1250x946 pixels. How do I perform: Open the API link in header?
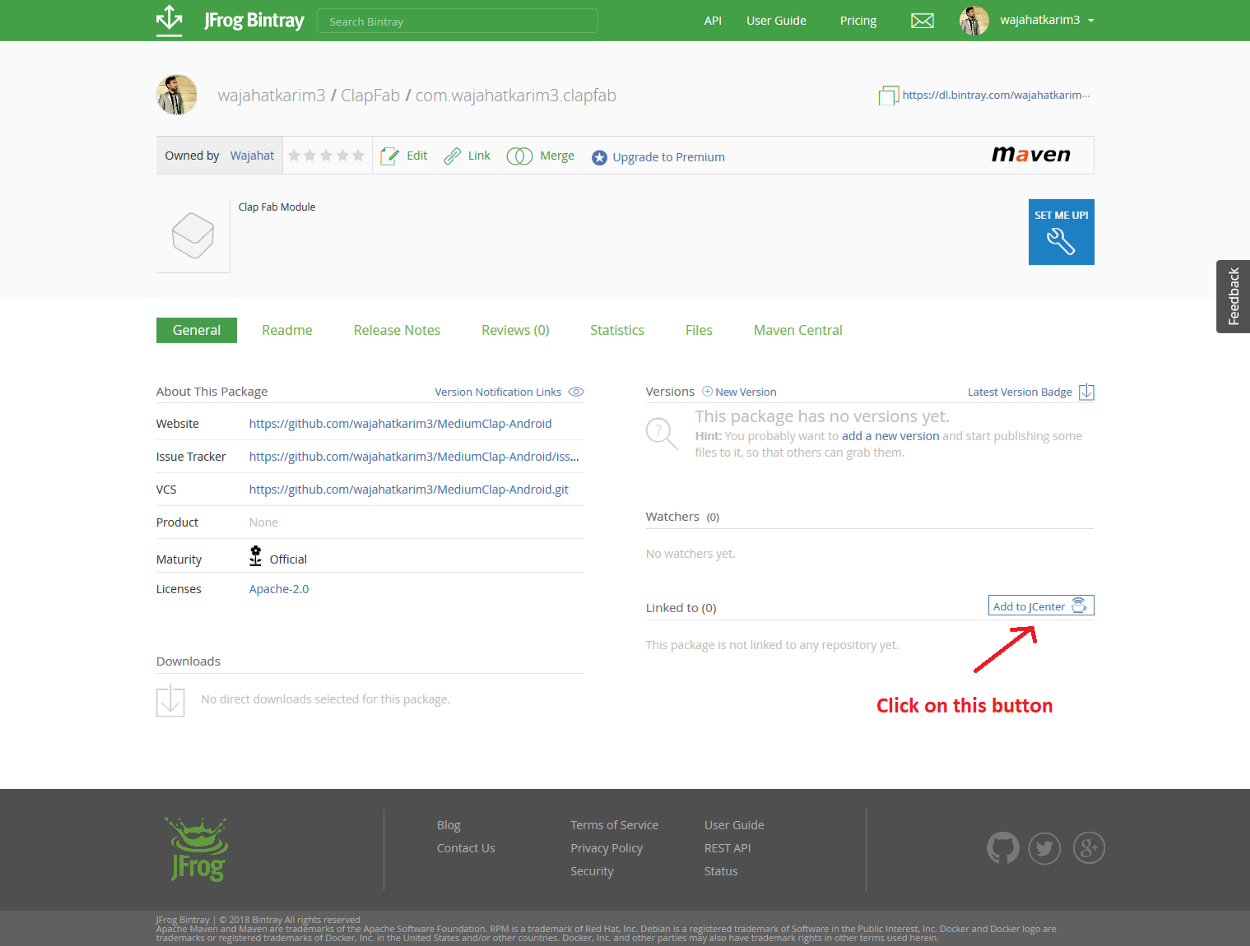coord(713,21)
